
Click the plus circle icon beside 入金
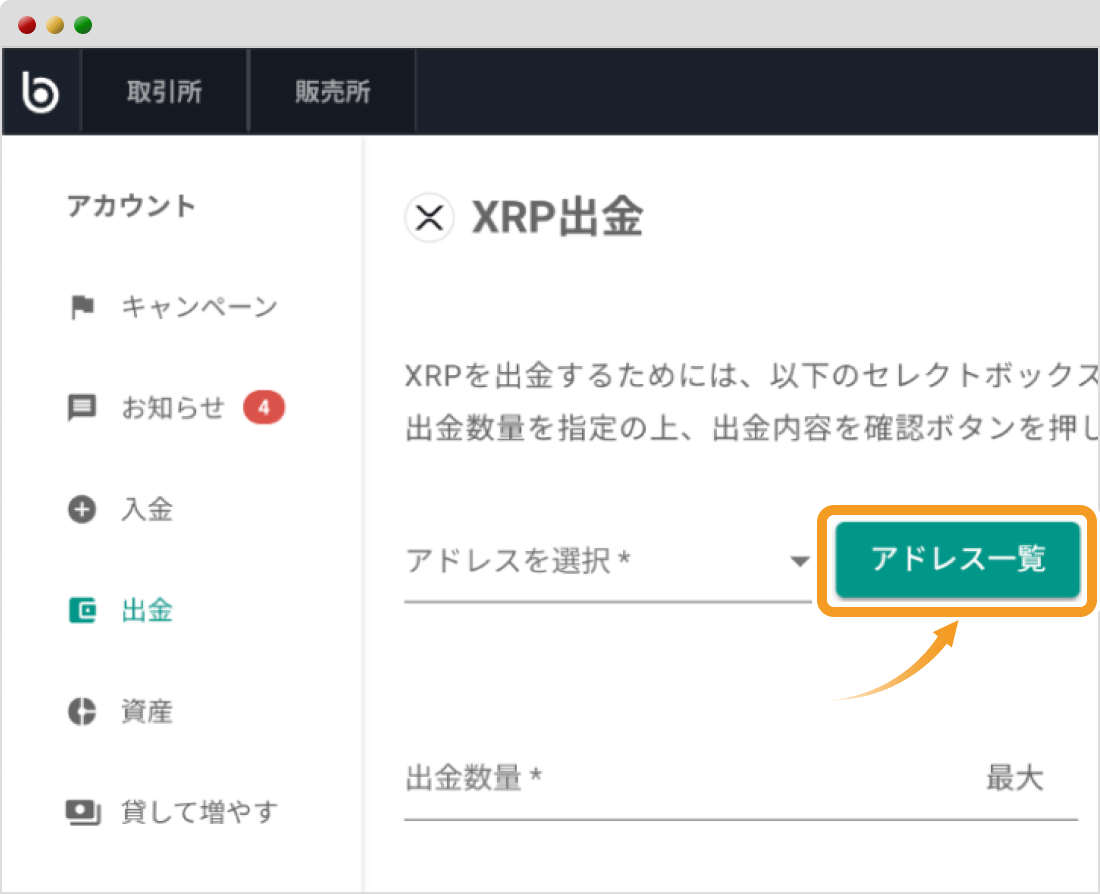[84, 509]
